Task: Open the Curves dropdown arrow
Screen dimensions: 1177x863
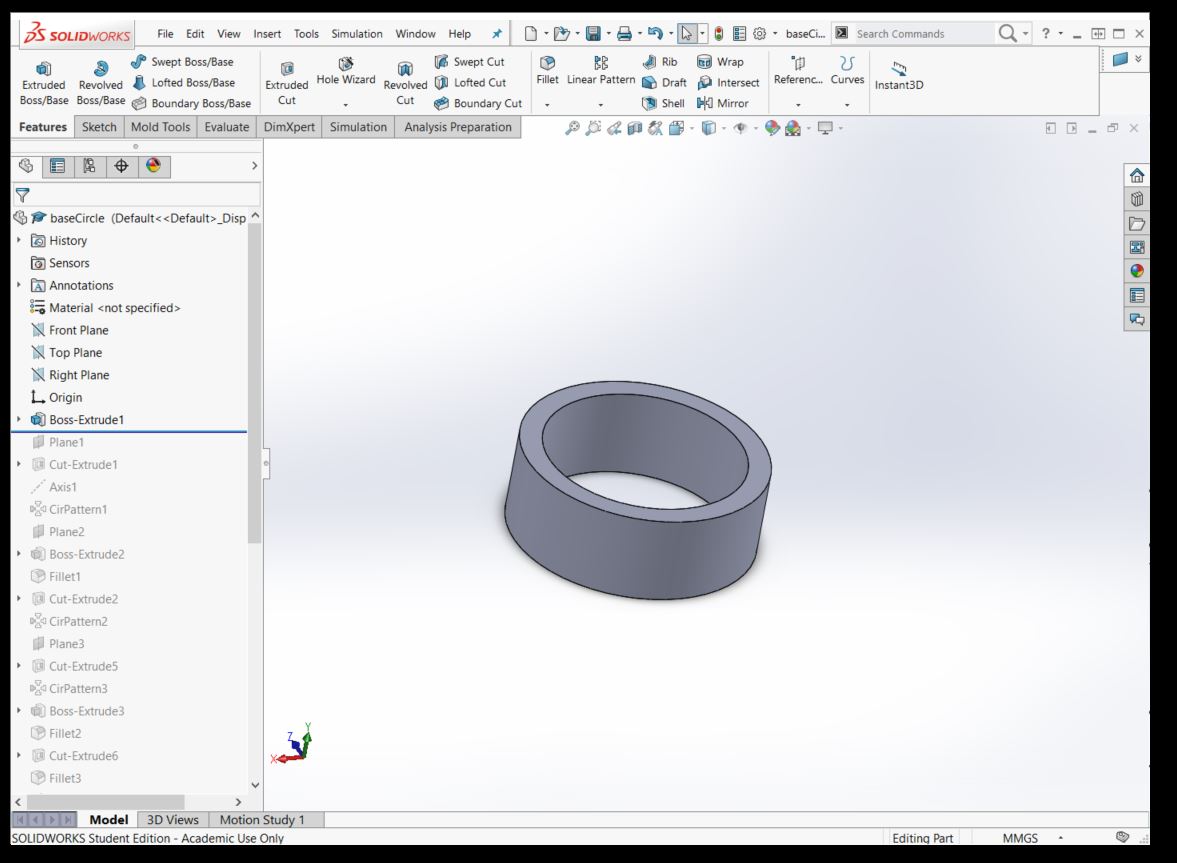Action: coord(847,105)
